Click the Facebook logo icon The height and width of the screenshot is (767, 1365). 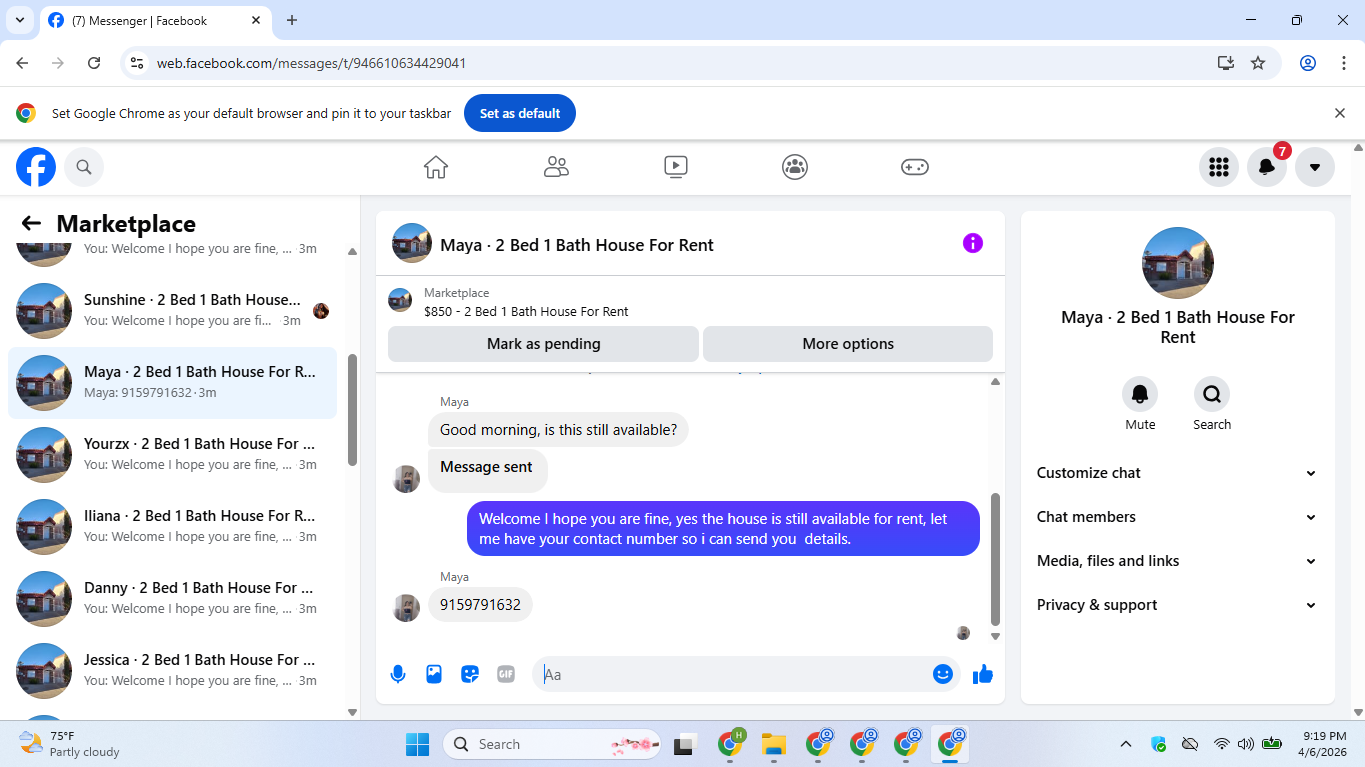pos(36,167)
